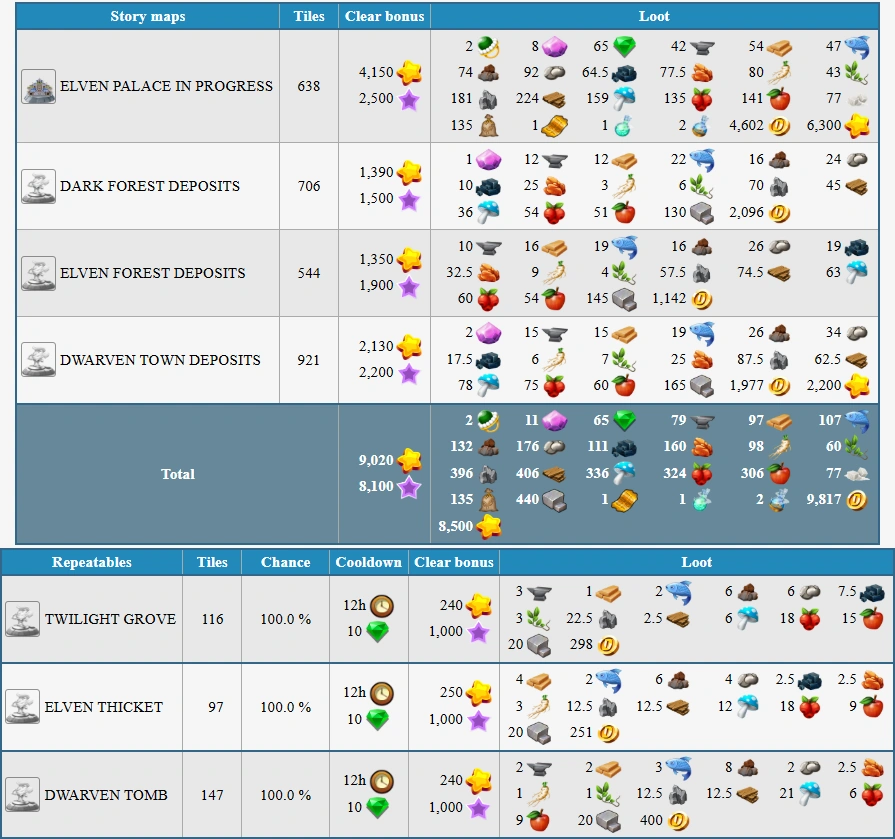
Task: Click the 9,020 total clear bonus value
Action: click(x=376, y=460)
